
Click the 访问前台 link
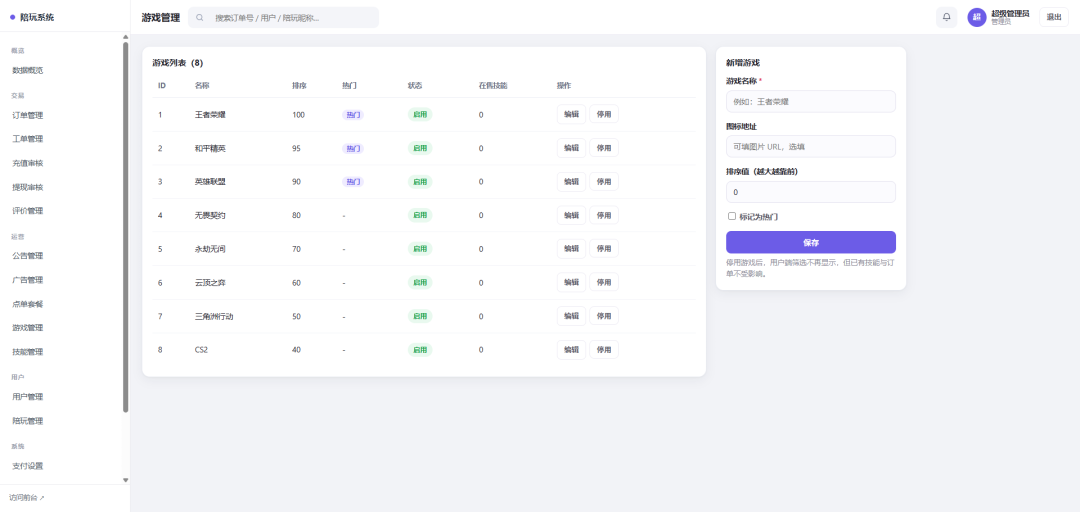[27, 498]
